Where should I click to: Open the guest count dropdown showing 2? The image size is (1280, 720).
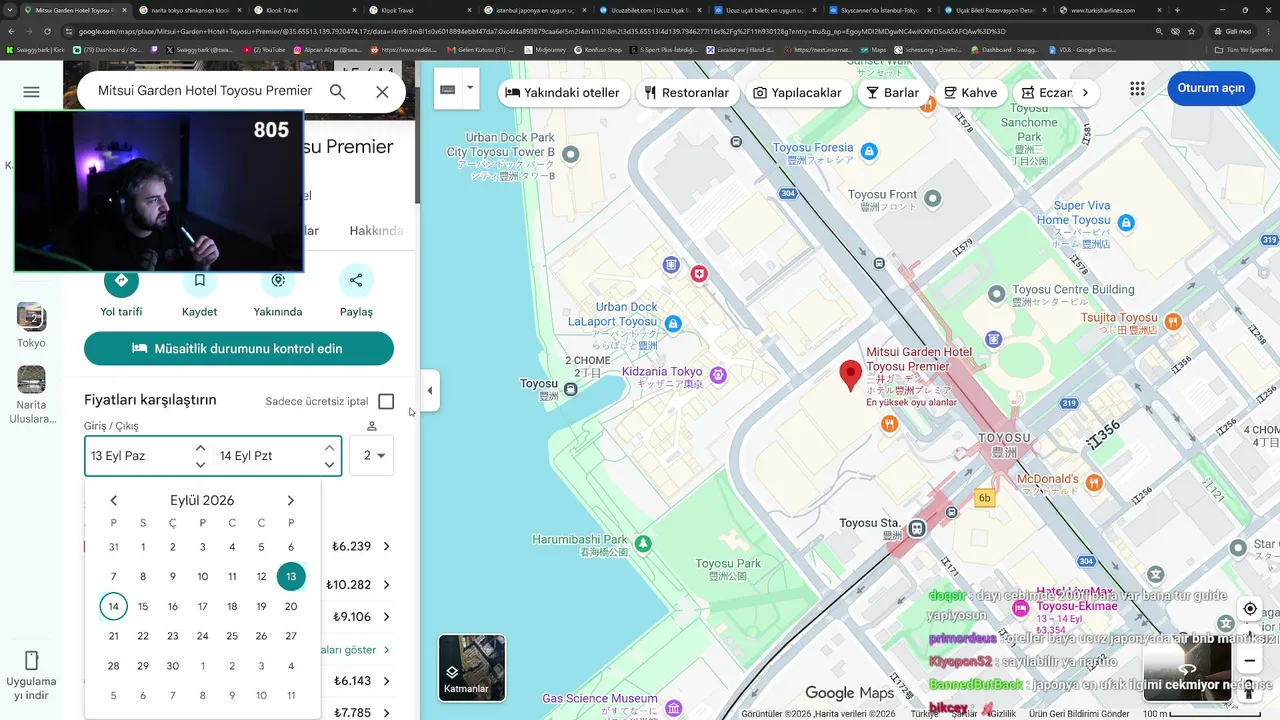pyautogui.click(x=372, y=456)
